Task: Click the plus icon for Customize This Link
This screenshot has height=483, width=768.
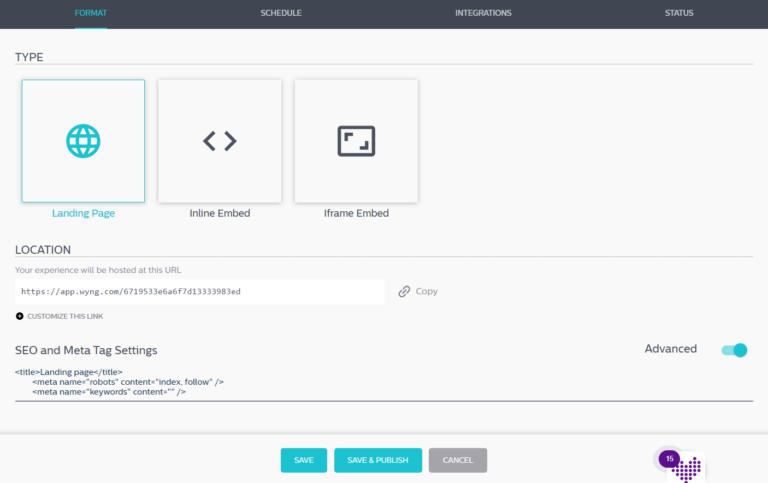Action: tap(20, 316)
